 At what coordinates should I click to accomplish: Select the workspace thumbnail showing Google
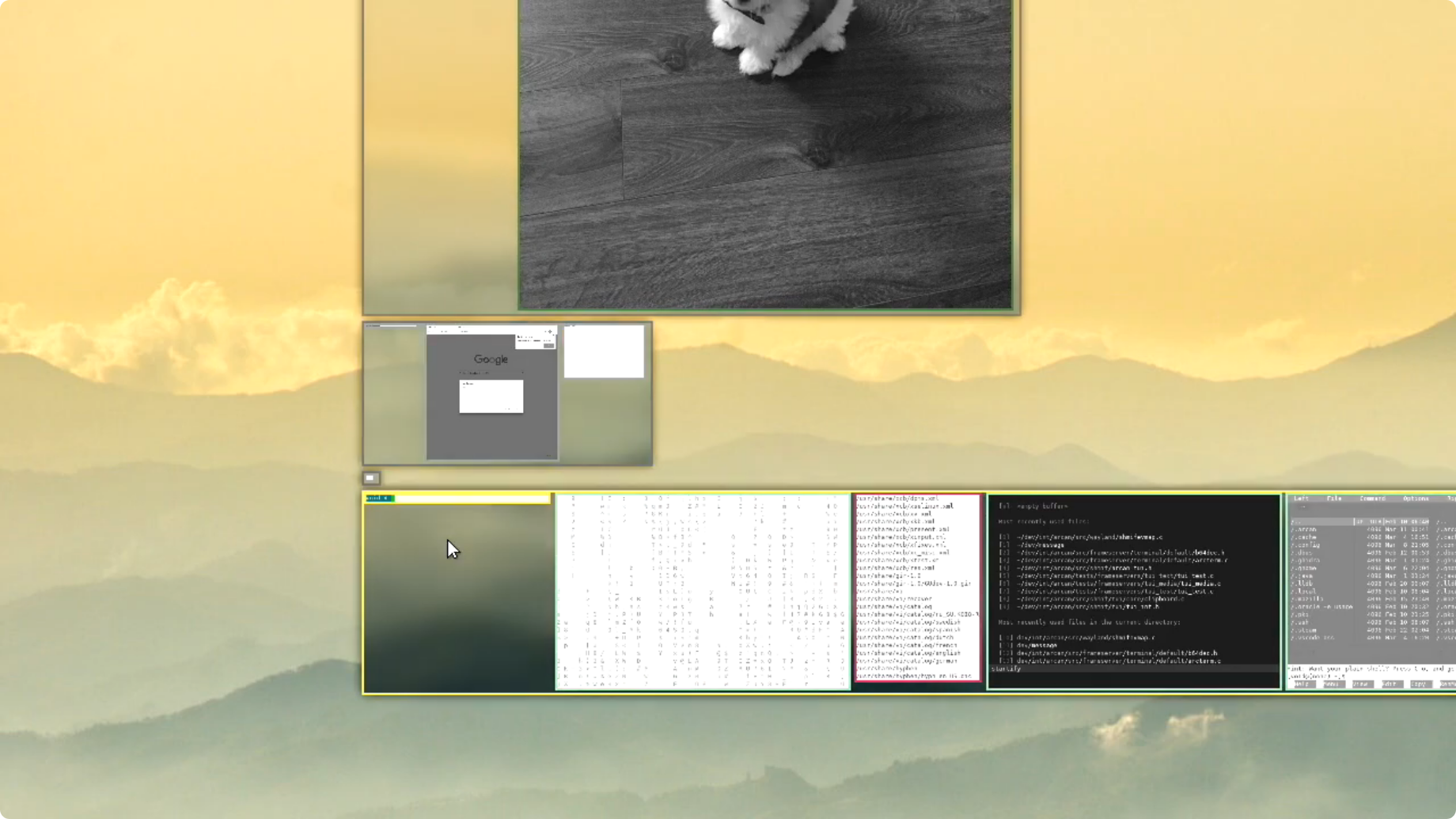[507, 393]
